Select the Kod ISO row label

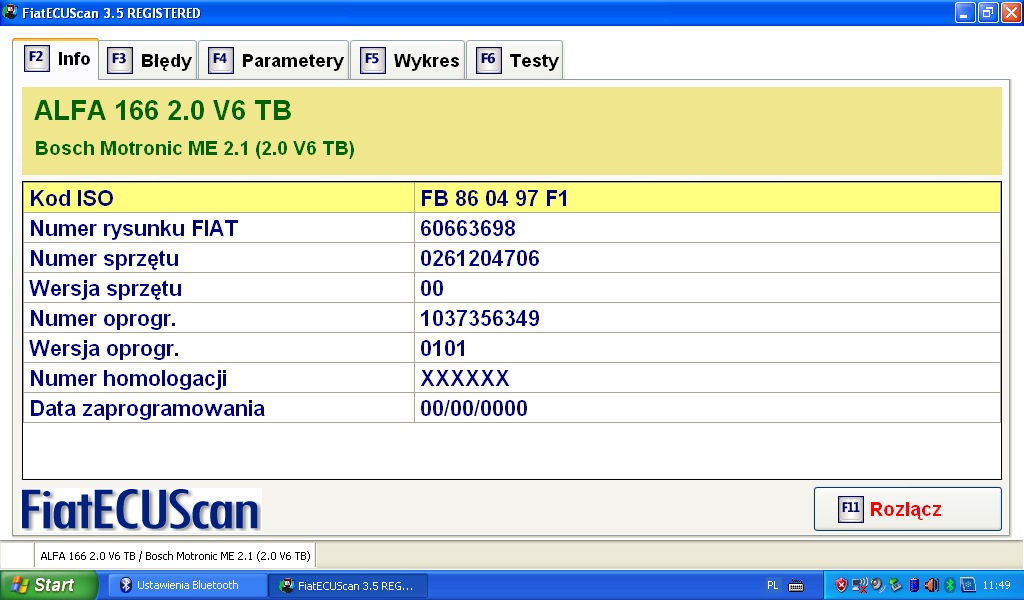point(71,198)
